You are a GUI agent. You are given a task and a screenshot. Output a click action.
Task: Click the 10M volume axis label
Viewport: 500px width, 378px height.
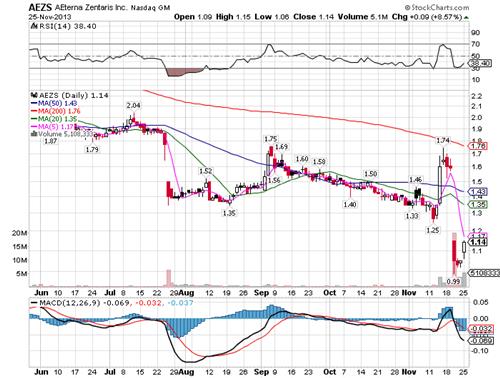(x=19, y=260)
